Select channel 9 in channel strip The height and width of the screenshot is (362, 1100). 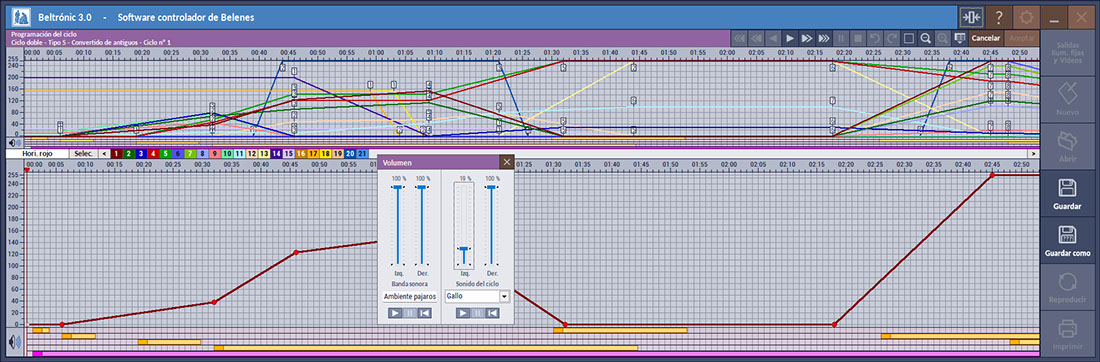(214, 153)
